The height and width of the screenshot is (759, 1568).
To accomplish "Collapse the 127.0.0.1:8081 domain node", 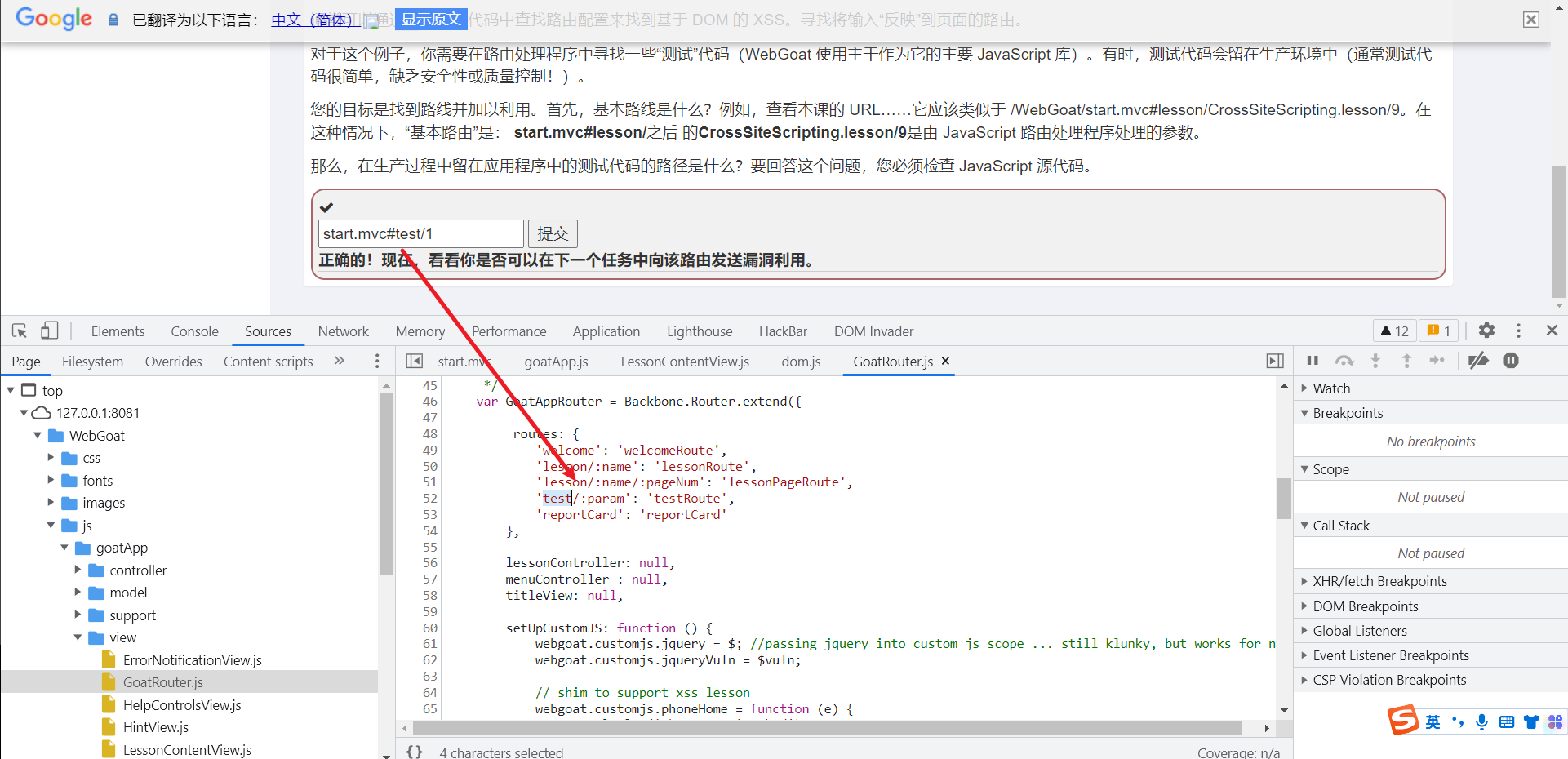I will tap(24, 413).
